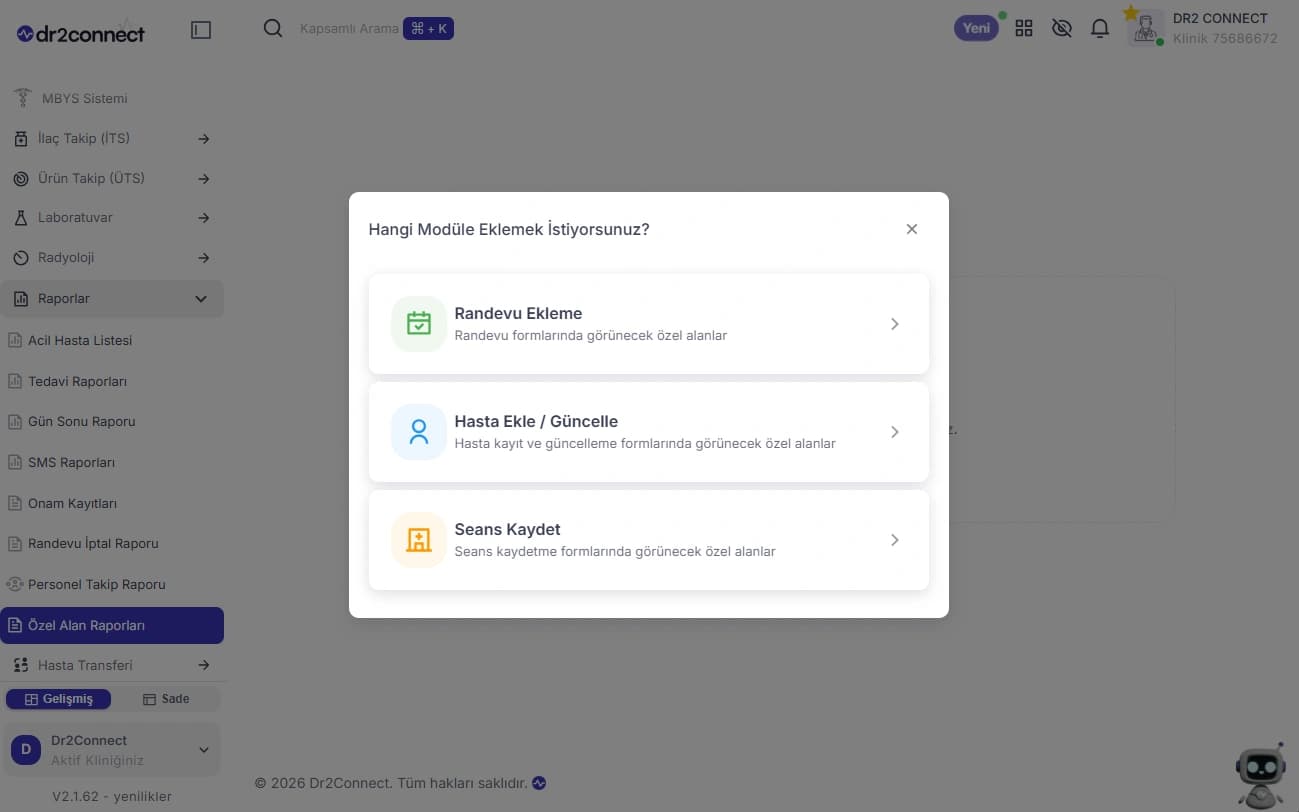Open Ürün Takip (ÜTS) menu item
The image size is (1299, 812).
click(112, 178)
